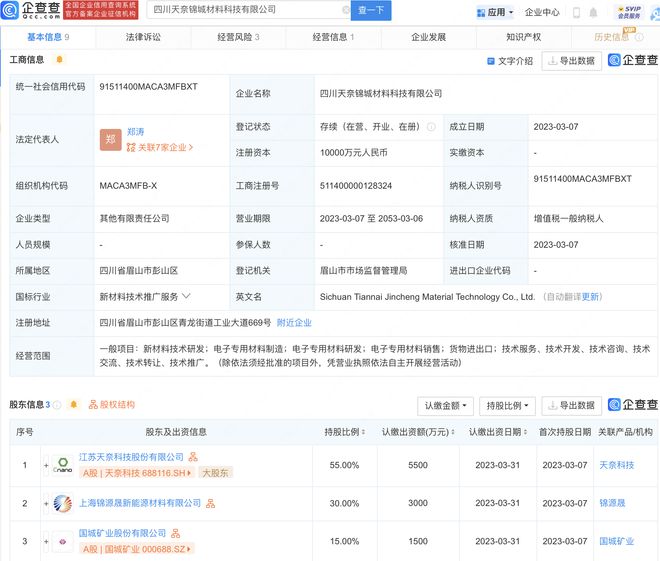Open 持股比例 dropdown filter
Viewport: 660px width, 561px height.
tap(507, 406)
